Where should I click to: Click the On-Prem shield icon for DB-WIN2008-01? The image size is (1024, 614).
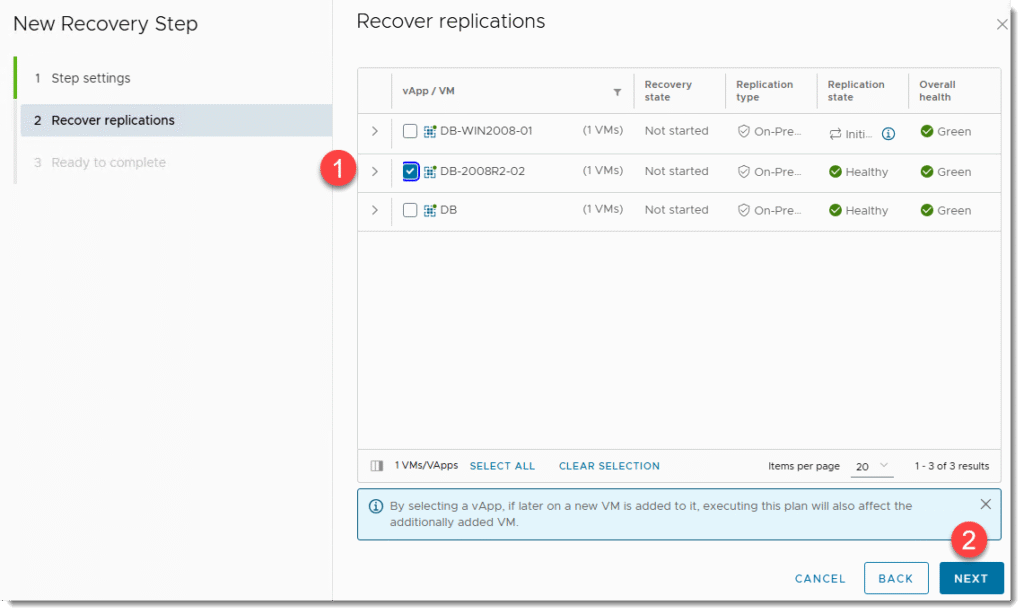(x=743, y=131)
